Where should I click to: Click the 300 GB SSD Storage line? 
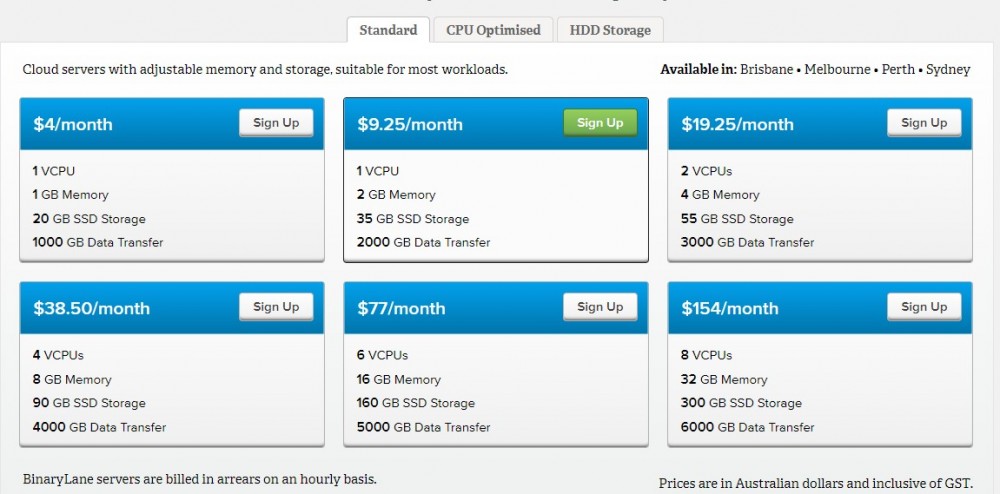click(746, 403)
